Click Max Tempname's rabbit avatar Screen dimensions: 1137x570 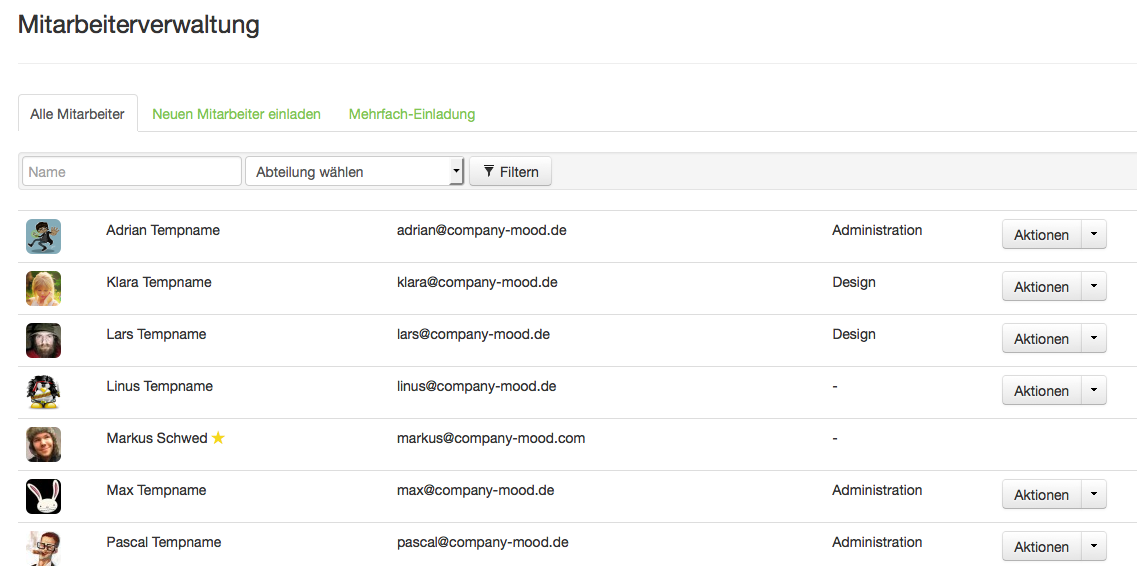point(43,496)
